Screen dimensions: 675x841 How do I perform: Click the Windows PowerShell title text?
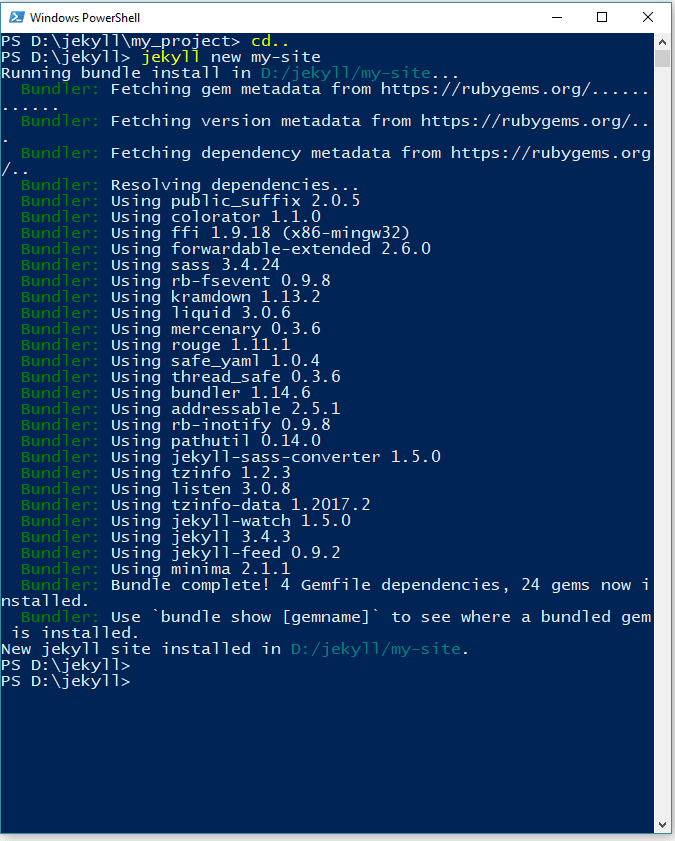coord(85,18)
